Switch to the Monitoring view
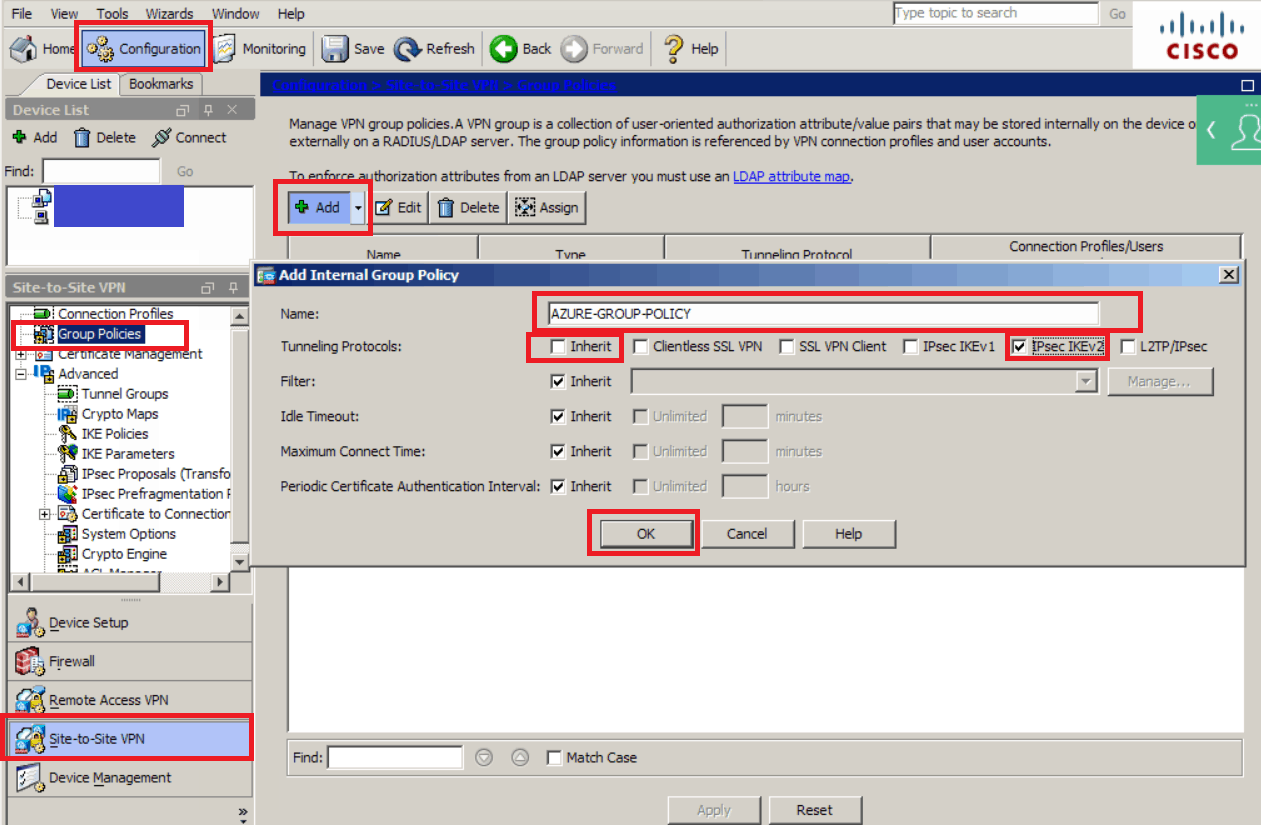The image size is (1261, 825). (x=260, y=49)
